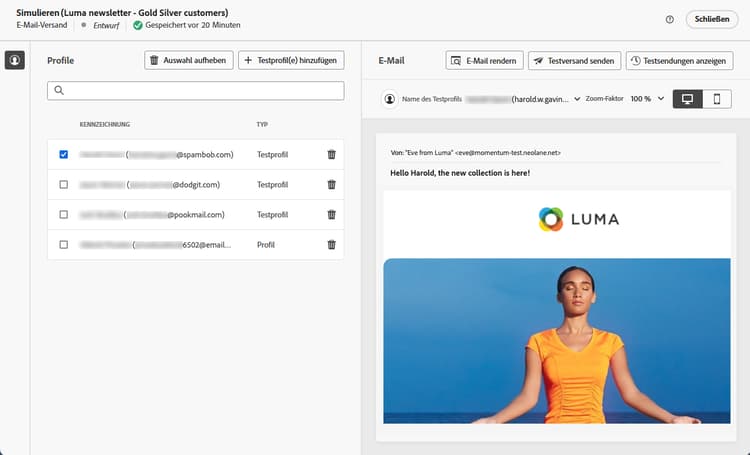Click the Luma logo in email preview
The width and height of the screenshot is (750, 455).
click(579, 219)
